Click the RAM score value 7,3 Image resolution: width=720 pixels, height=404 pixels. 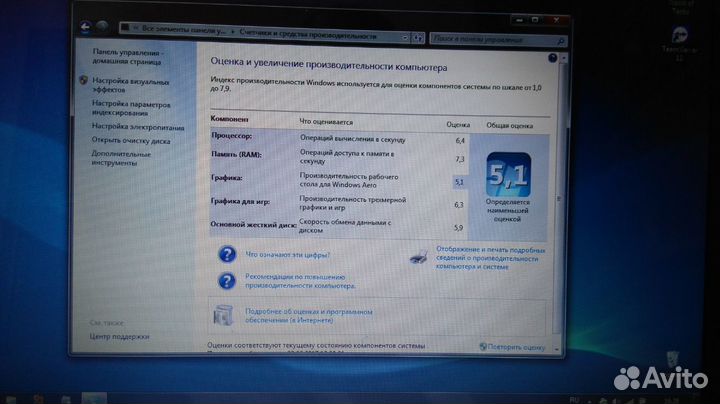(x=460, y=159)
